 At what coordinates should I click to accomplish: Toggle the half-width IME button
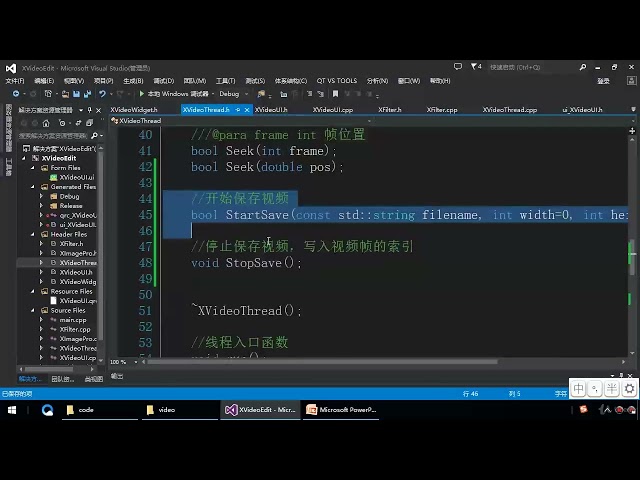tap(612, 388)
